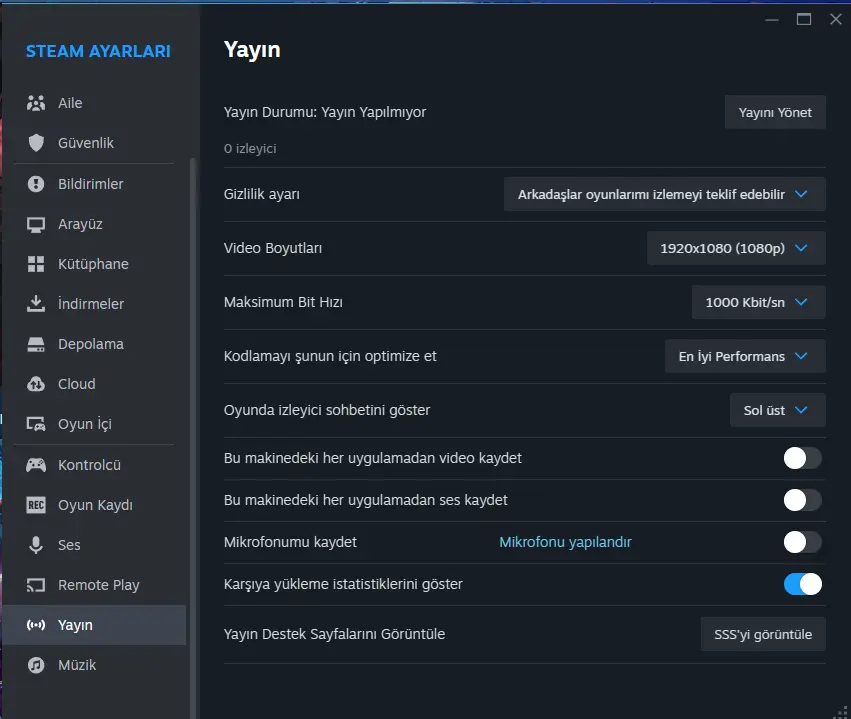
Task: Click the Oyun İçi overlay icon
Action: click(36, 424)
